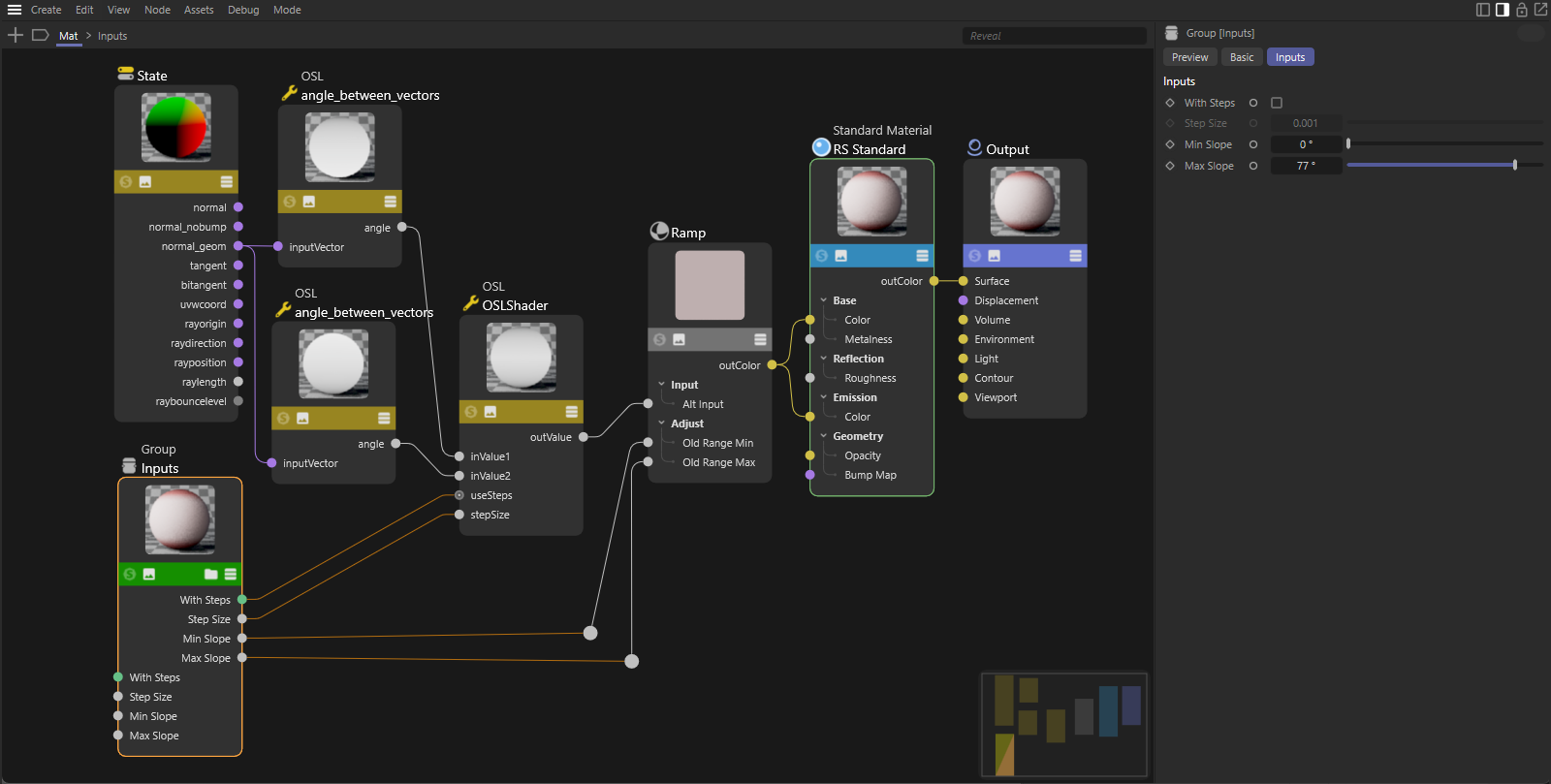The image size is (1551, 784).
Task: Collapse the Geometry section in RS Standard node
Action: click(824, 436)
